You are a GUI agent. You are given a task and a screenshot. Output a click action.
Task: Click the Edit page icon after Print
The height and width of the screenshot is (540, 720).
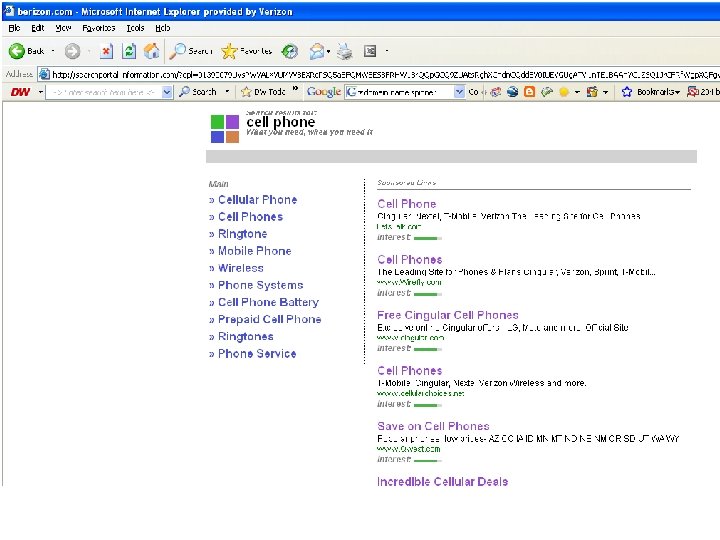(370, 51)
